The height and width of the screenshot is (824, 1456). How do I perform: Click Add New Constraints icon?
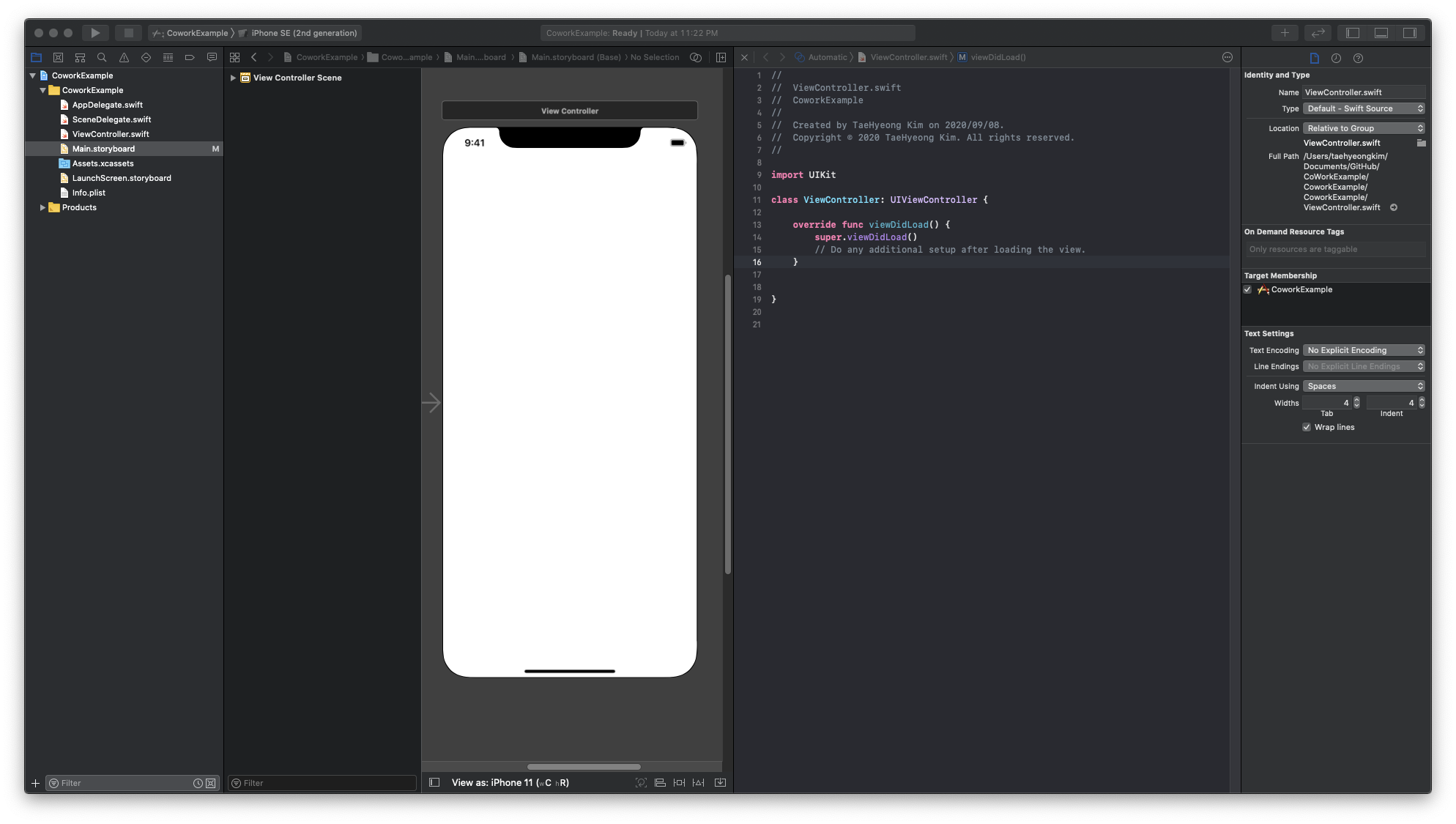679,782
